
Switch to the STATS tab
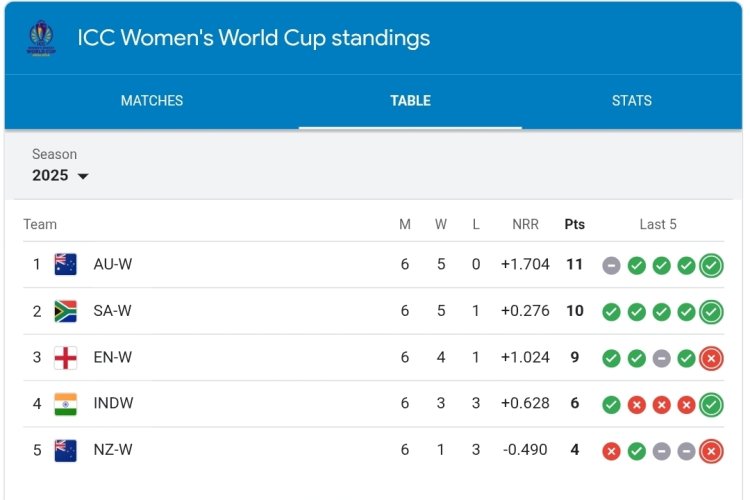[632, 101]
